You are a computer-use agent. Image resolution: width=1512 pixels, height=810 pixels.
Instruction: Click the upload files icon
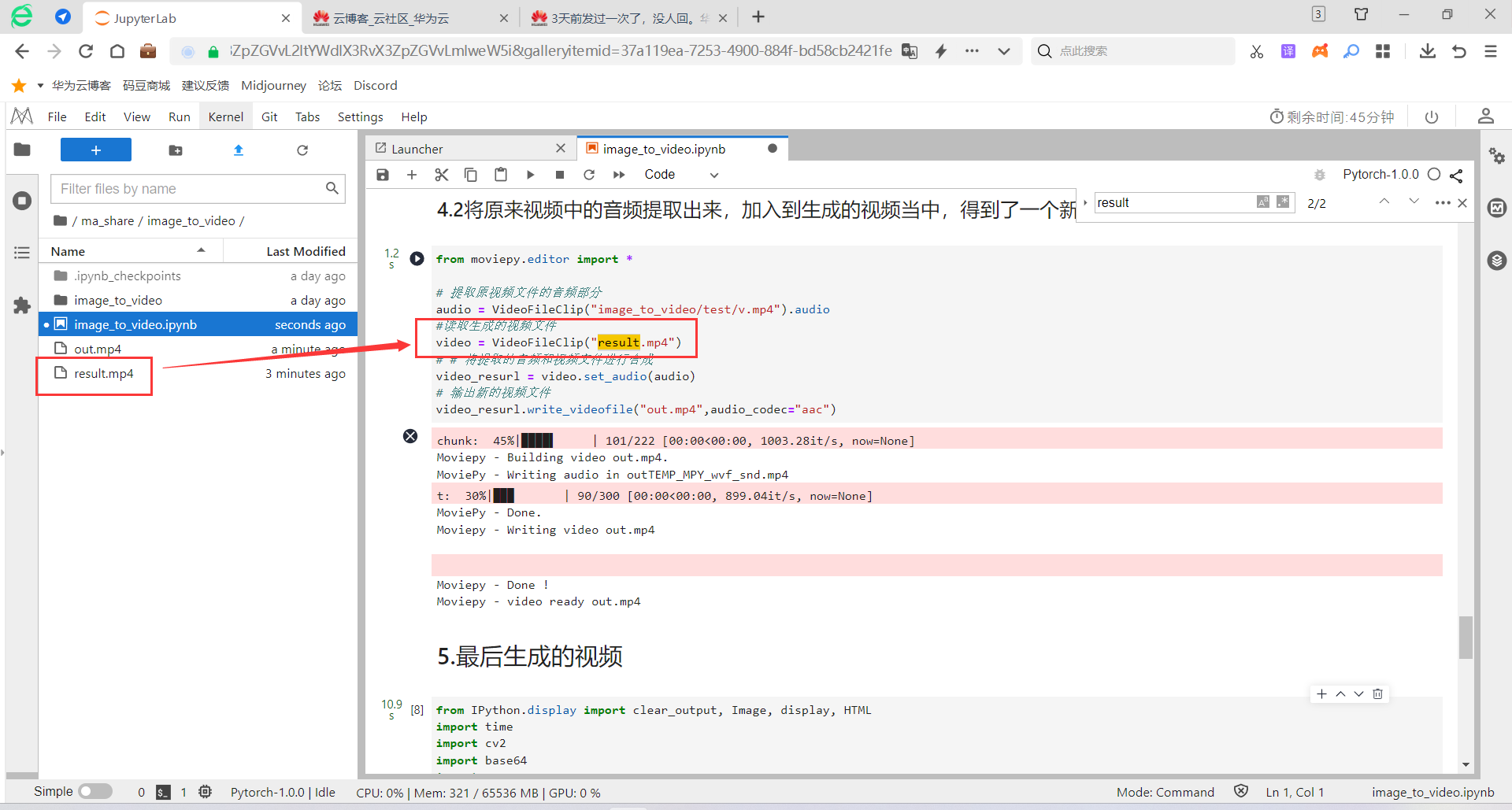click(239, 150)
